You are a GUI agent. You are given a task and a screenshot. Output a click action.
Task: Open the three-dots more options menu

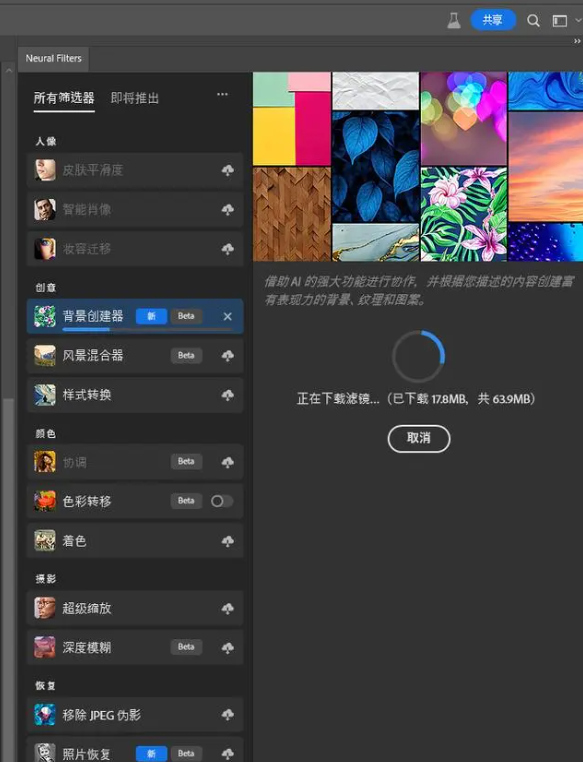coord(222,94)
